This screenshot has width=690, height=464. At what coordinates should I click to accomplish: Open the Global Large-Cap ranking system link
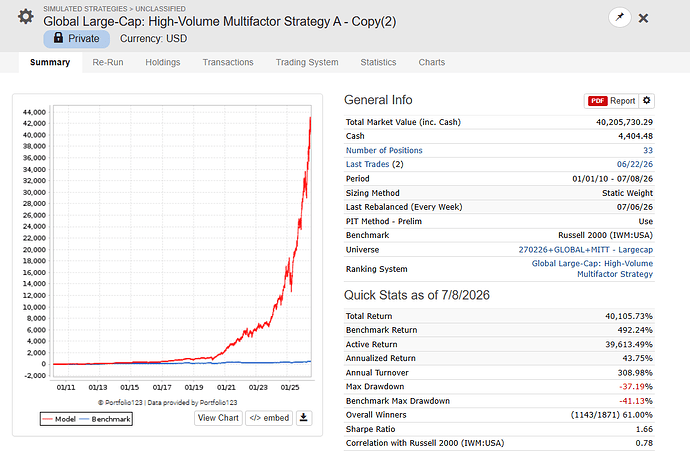592,269
